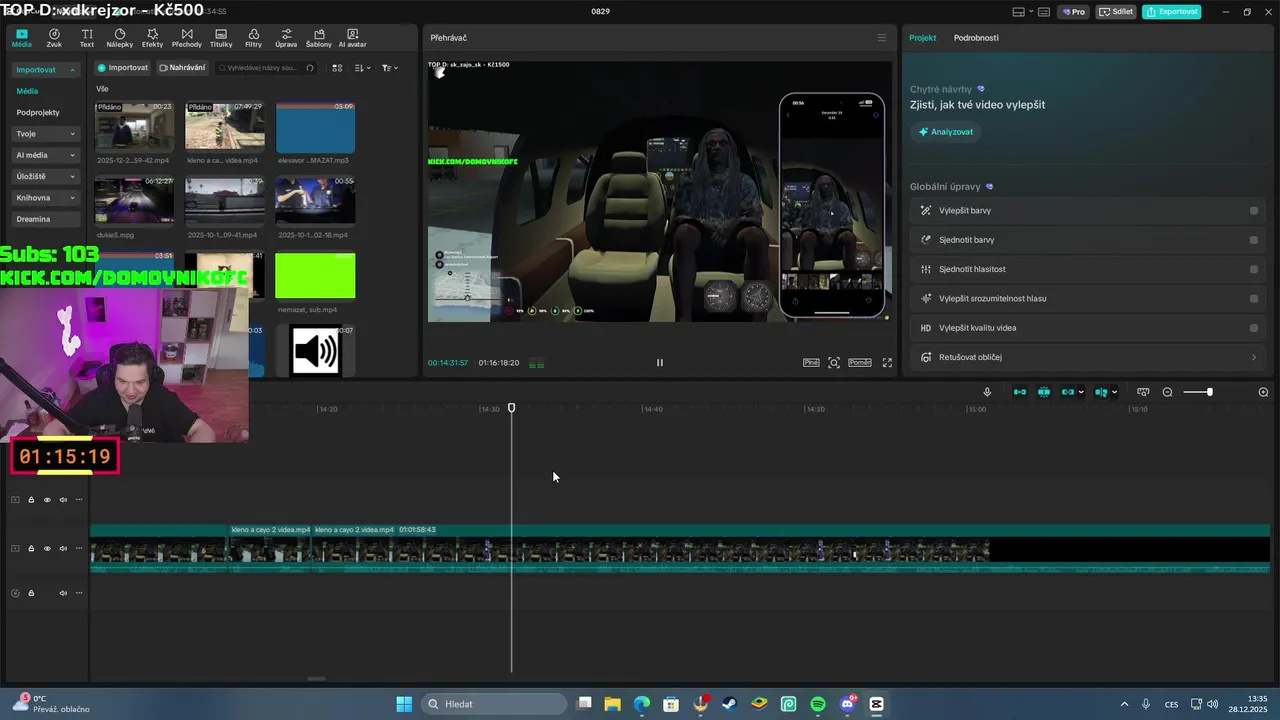Switch to the Projekt tab
The width and height of the screenshot is (1280, 720).
(x=922, y=38)
